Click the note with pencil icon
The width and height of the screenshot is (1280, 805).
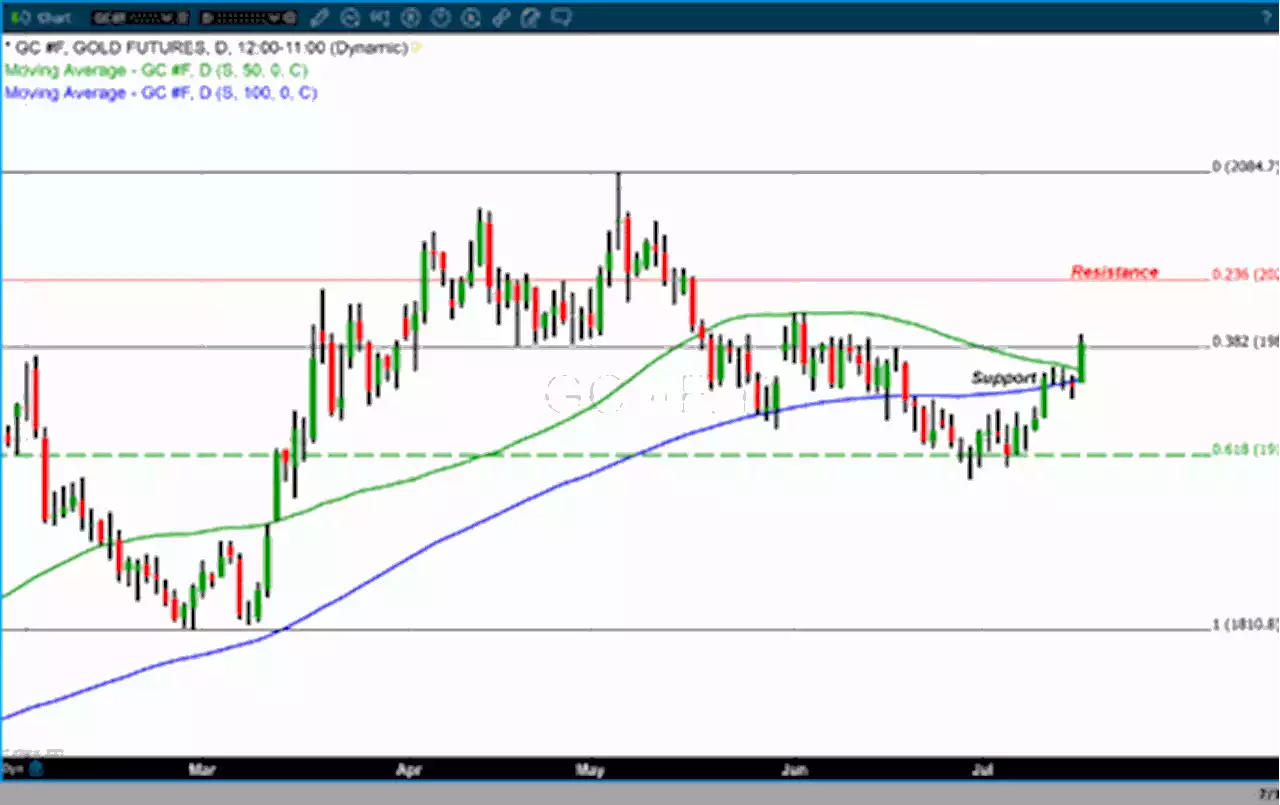531,17
